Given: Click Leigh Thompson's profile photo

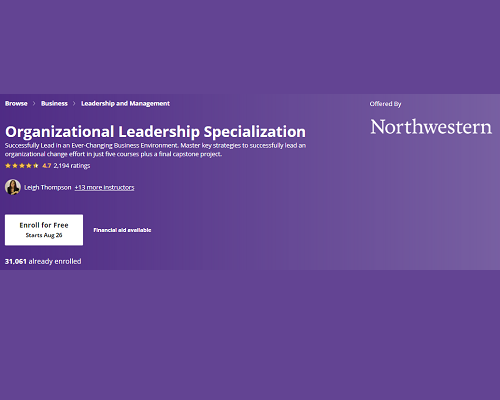Looking at the screenshot, I should (13, 187).
